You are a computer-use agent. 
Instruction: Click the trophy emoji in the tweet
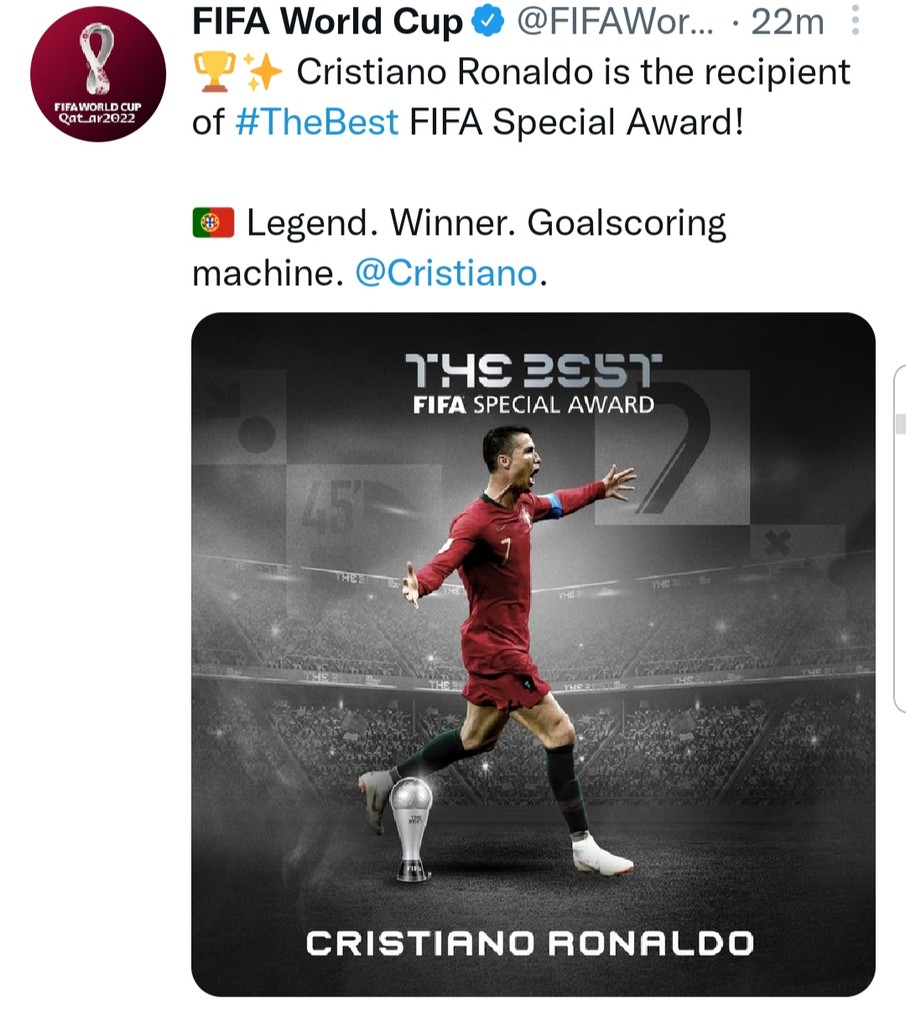click(x=214, y=72)
